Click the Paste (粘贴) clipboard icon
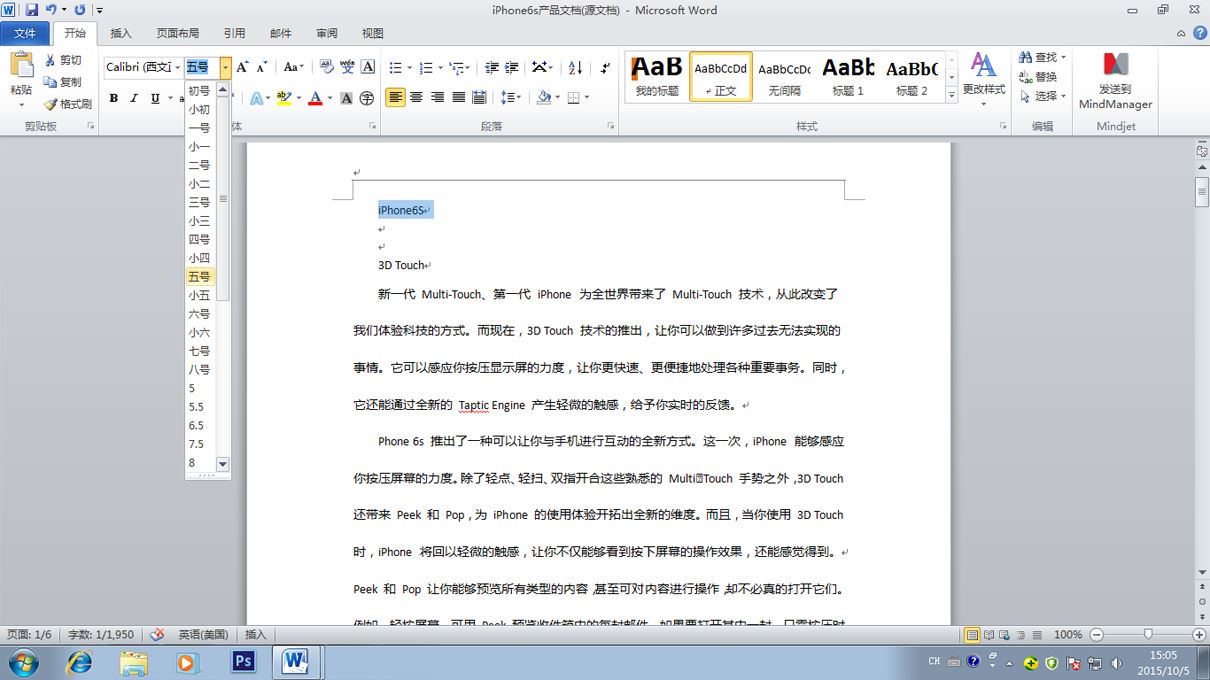Screen dimensions: 1210x680 point(21,66)
